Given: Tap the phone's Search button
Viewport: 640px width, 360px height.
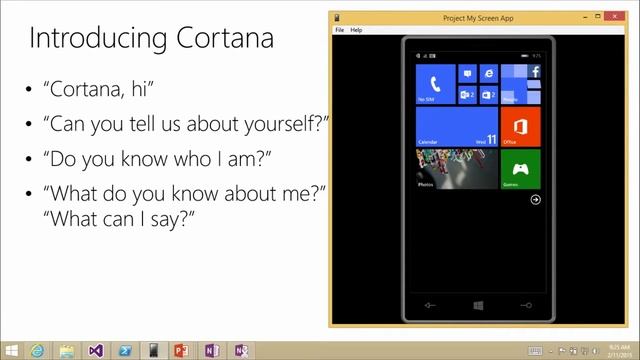Looking at the screenshot, I should point(526,305).
